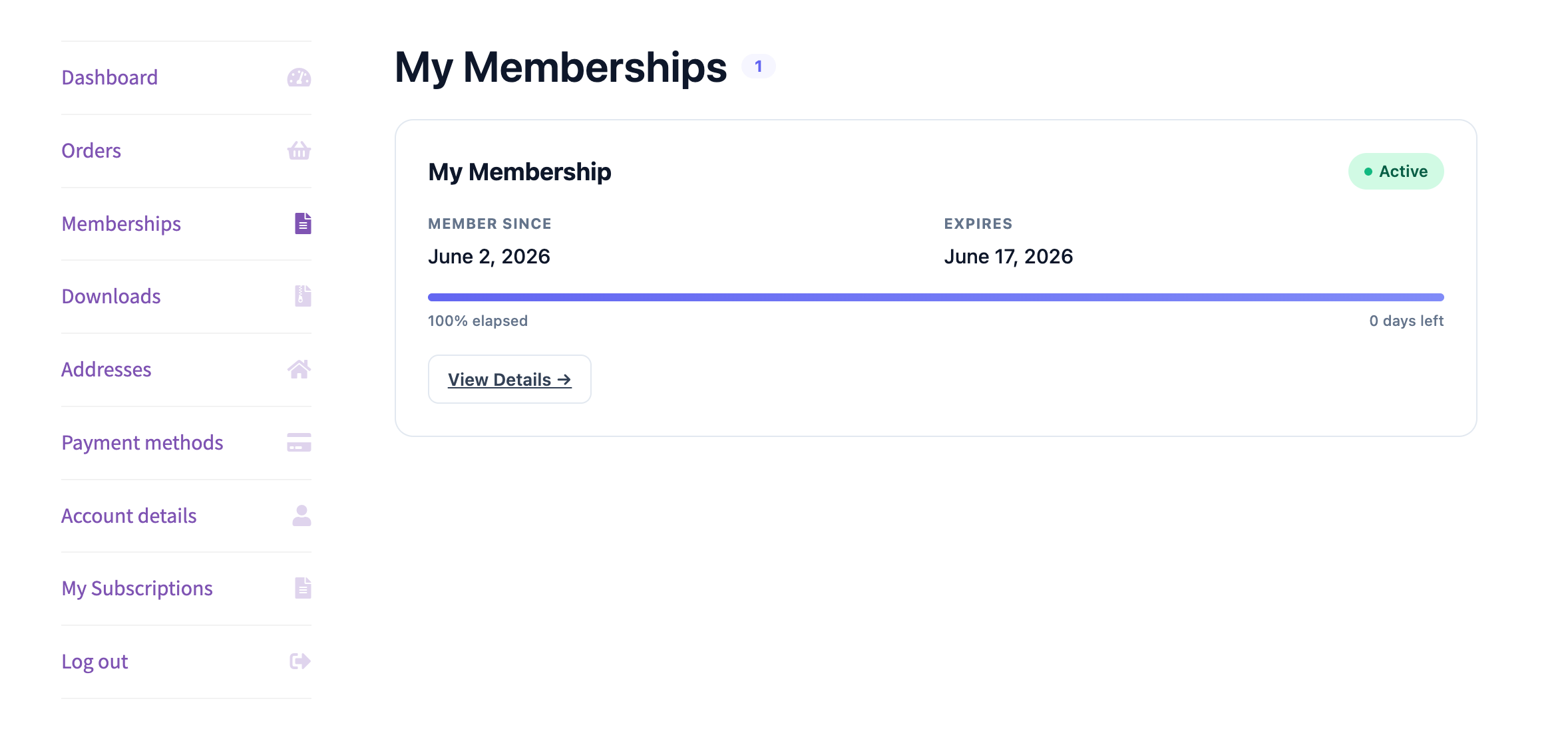The width and height of the screenshot is (1568, 729).
Task: Navigate to Payment methods
Action: [142, 443]
